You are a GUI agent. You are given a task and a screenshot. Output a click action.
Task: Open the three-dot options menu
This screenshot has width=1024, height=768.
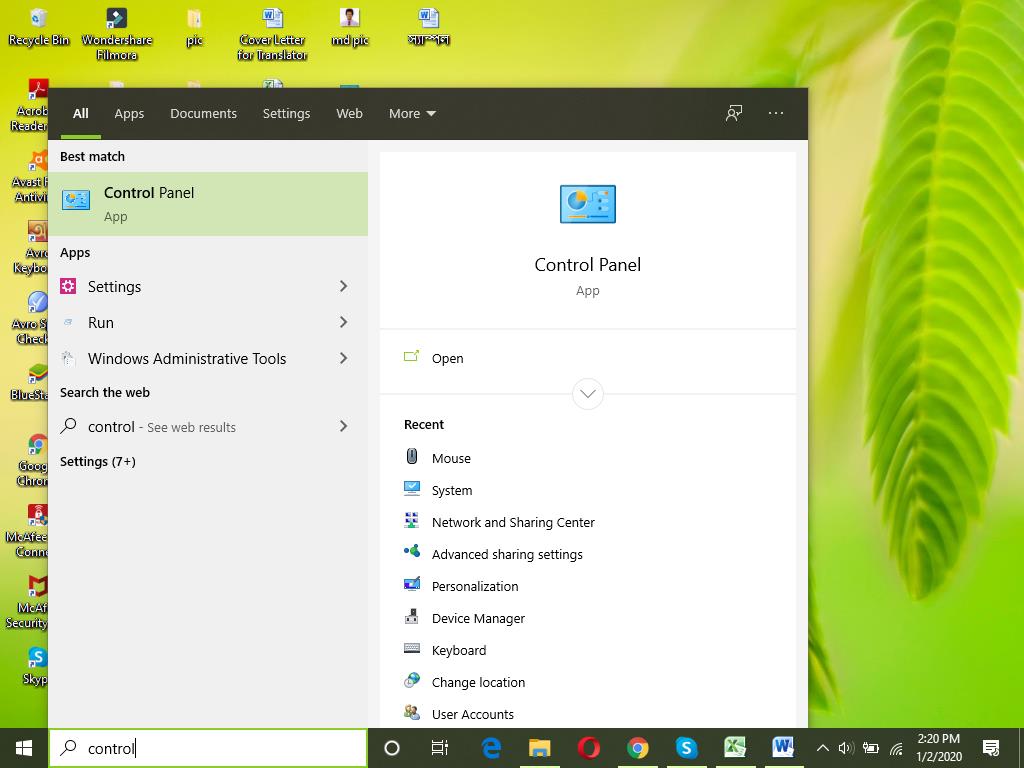pos(776,113)
